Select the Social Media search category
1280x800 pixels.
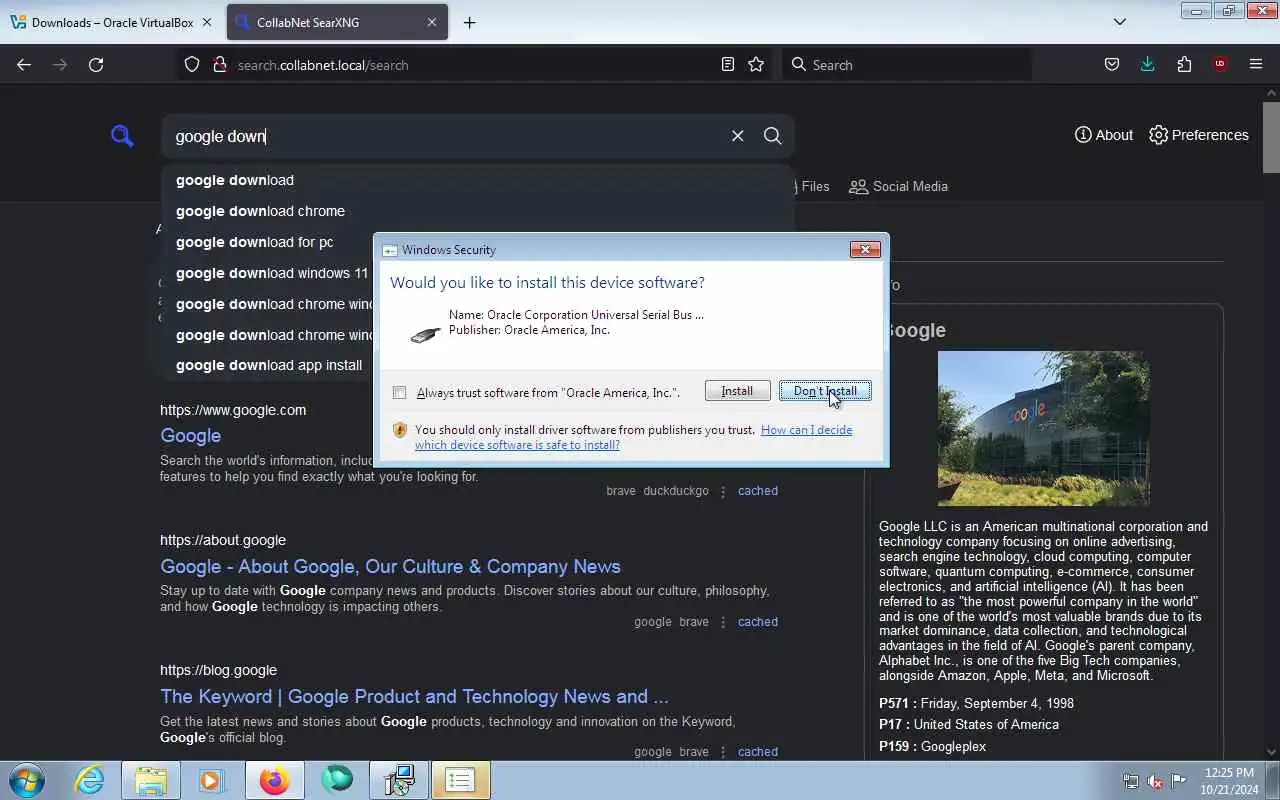[x=898, y=186]
